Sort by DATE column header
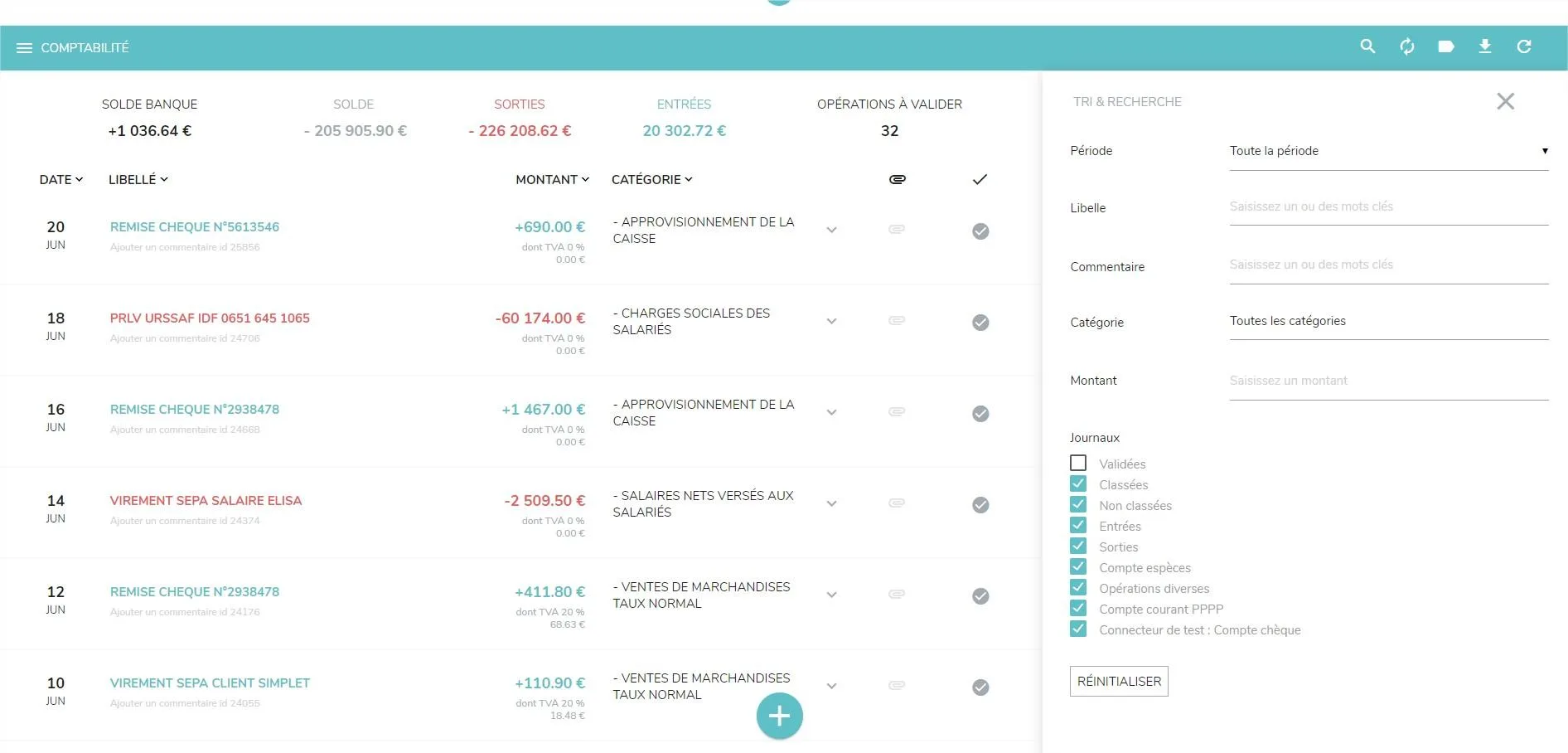Image resolution: width=1568 pixels, height=753 pixels. [x=61, y=179]
